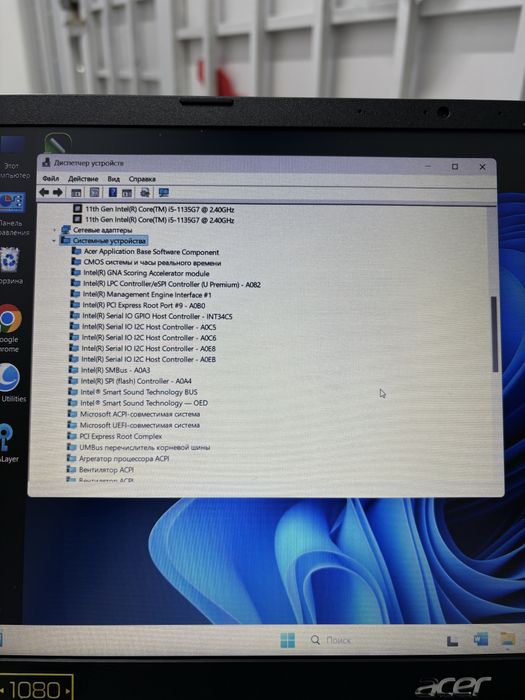Minimize the Диспетчер устройств window
The image size is (525, 700).
(x=428, y=166)
